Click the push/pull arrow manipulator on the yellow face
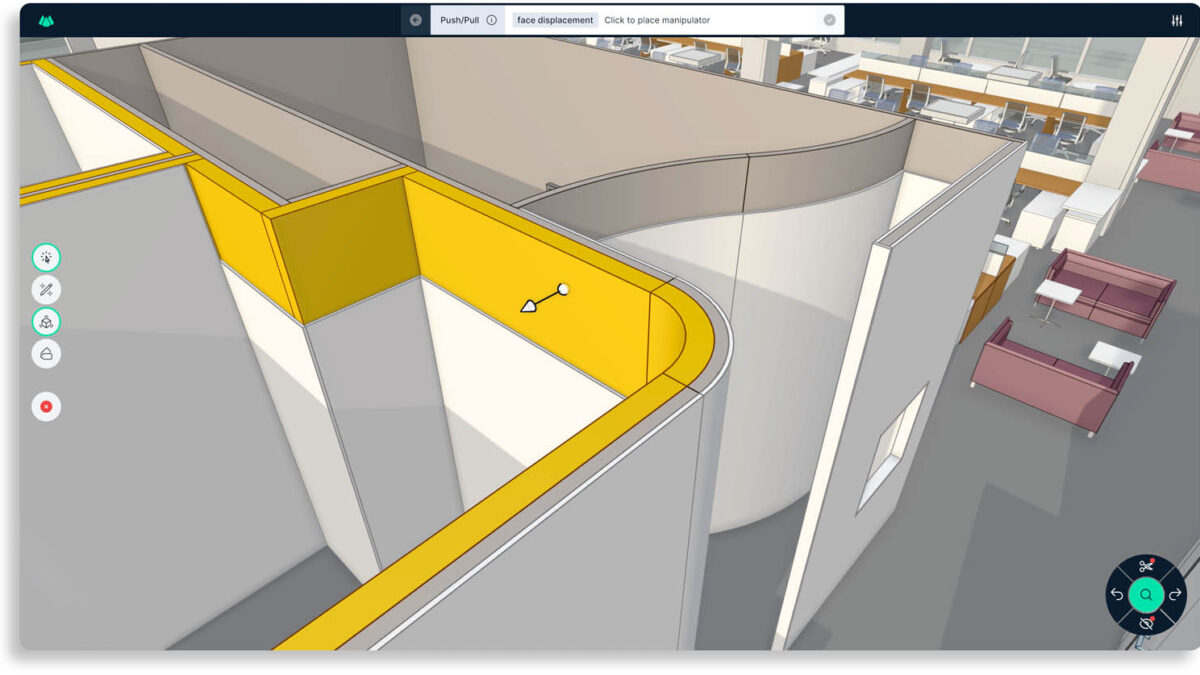Screen dimensions: 1200x675 [x=530, y=306]
